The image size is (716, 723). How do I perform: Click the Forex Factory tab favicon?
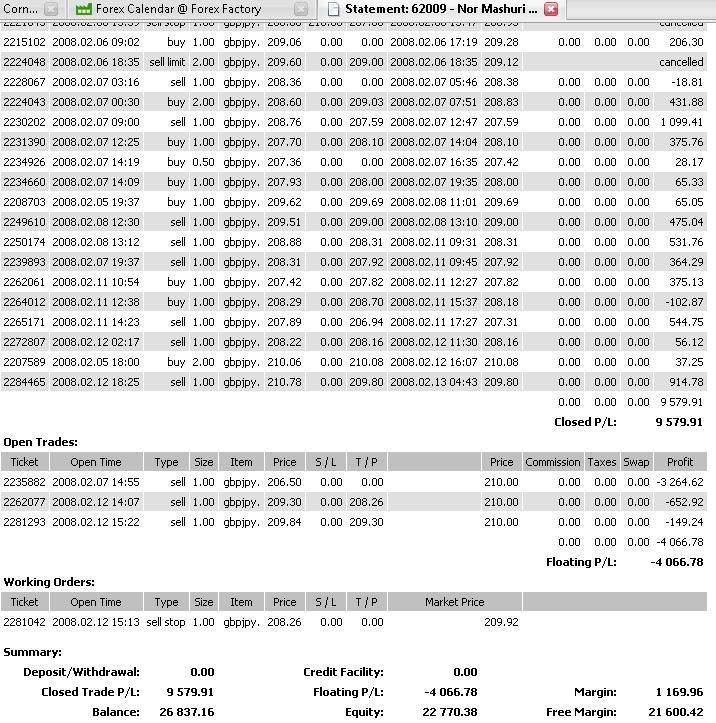point(84,9)
